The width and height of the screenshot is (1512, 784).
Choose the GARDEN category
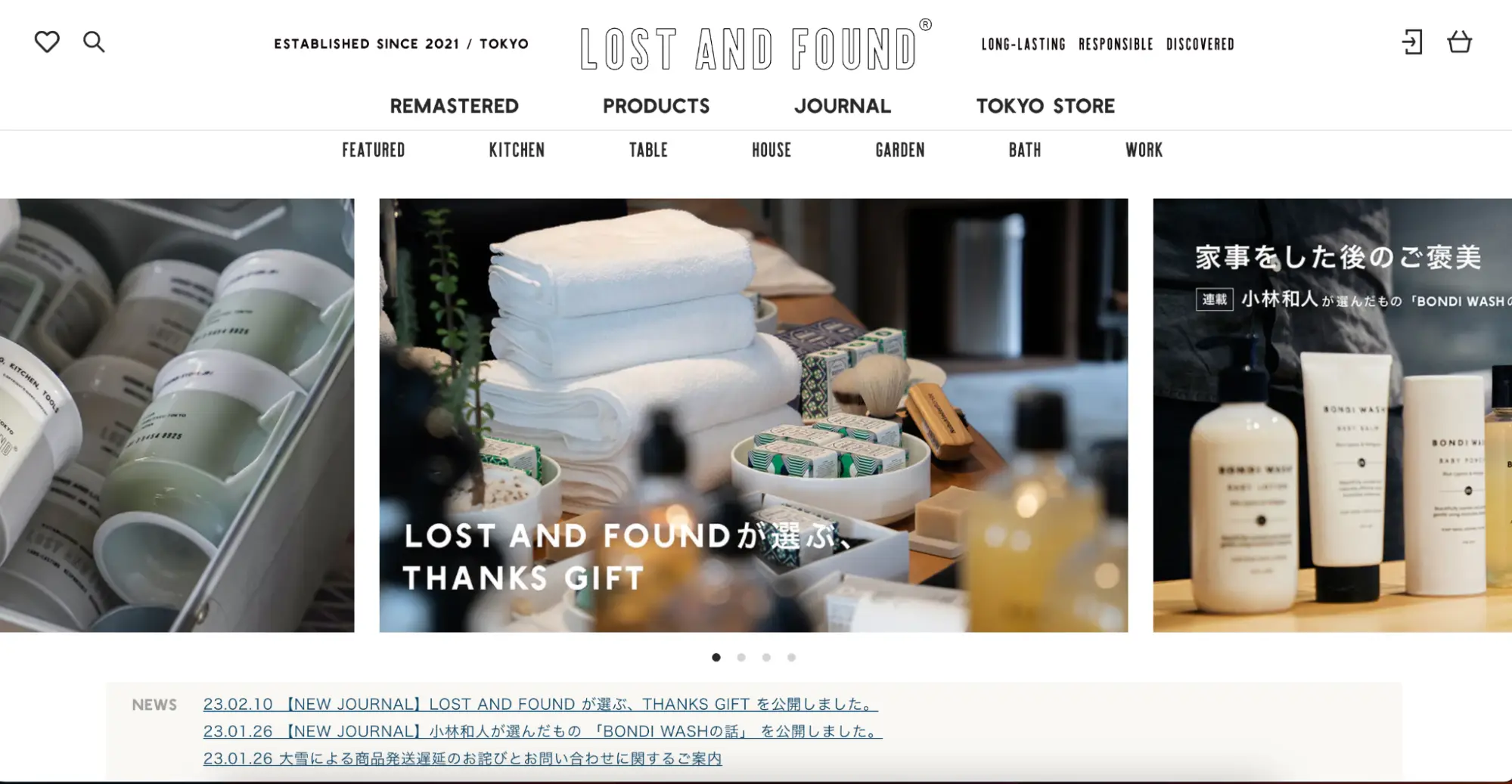tap(900, 150)
